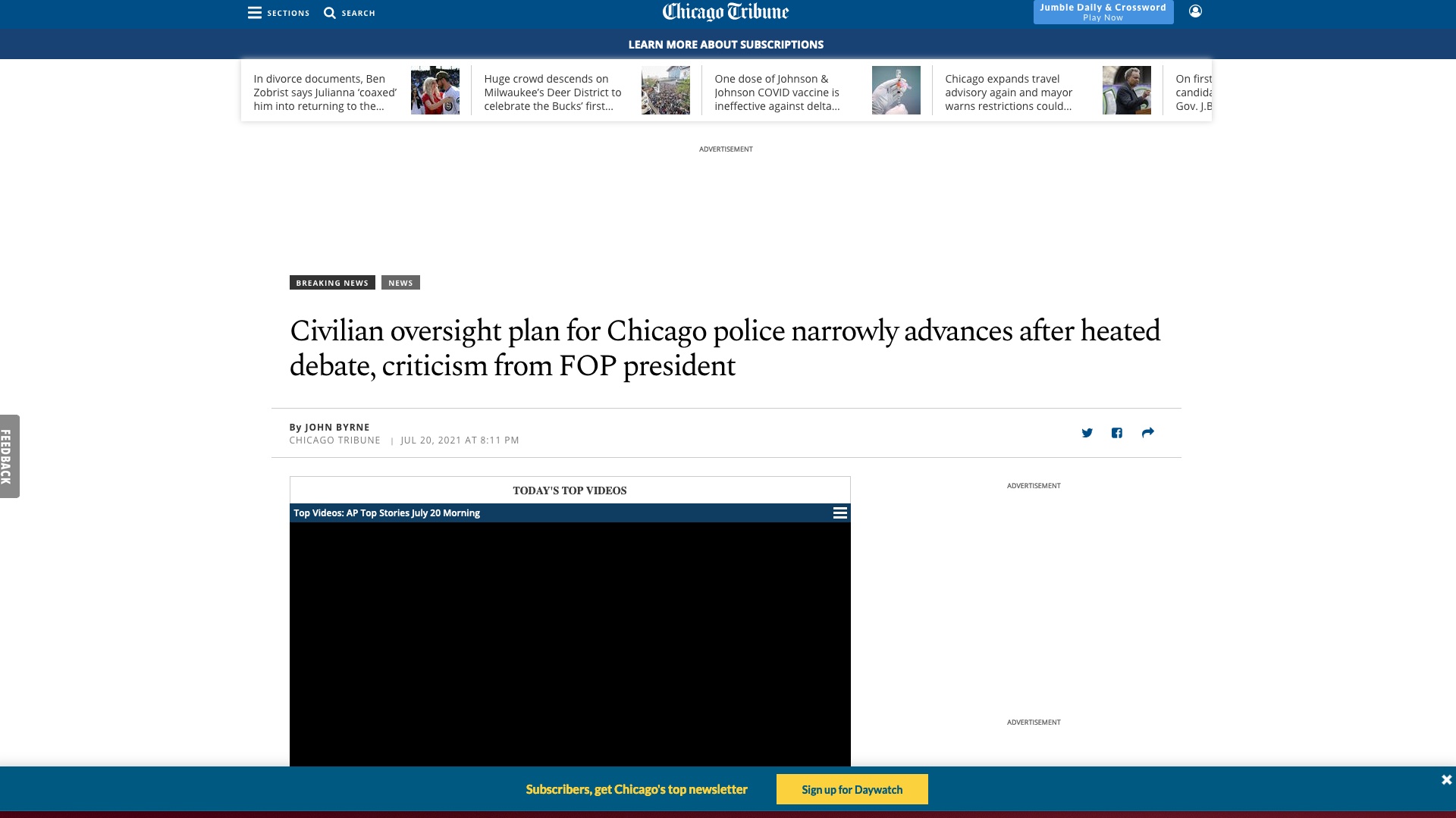Open author John Byrne's page
This screenshot has height=818, width=1456.
pyautogui.click(x=337, y=428)
